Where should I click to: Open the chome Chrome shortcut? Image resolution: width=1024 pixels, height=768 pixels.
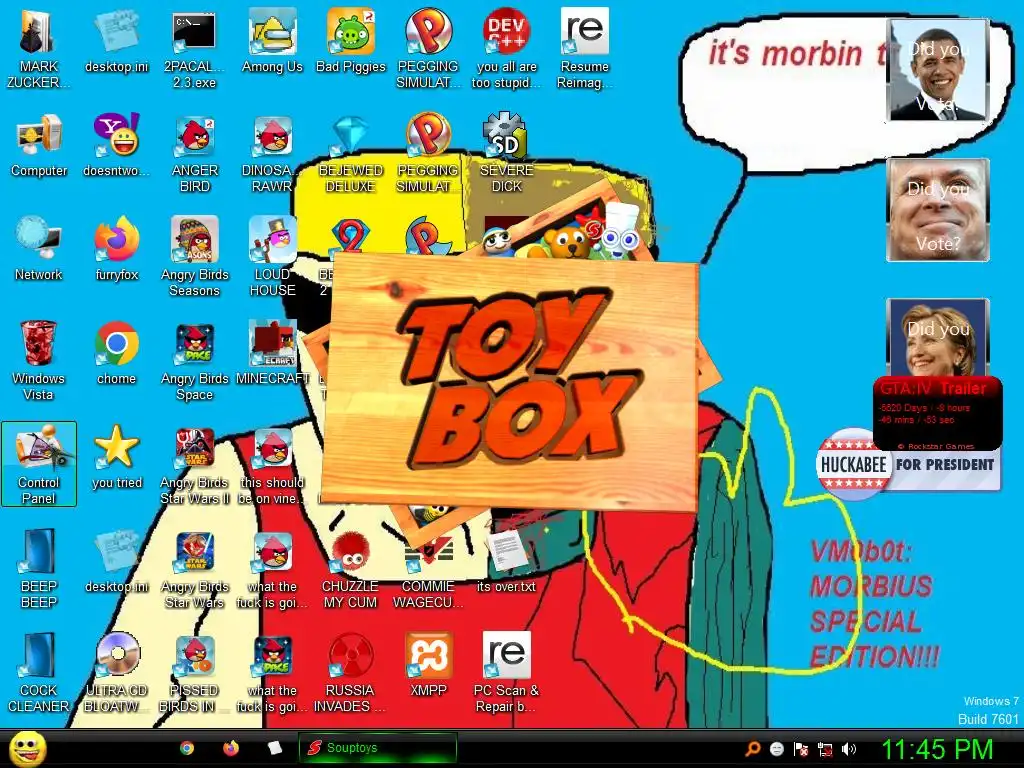click(116, 353)
